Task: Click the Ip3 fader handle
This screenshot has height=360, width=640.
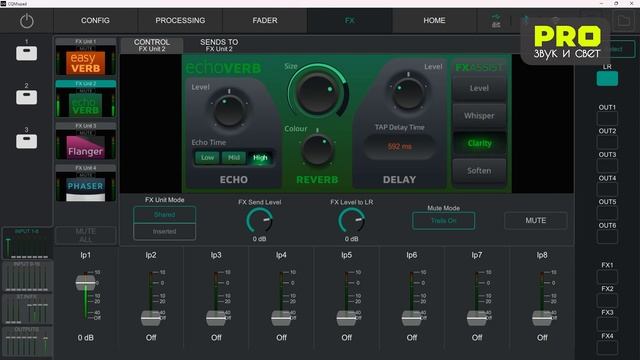Action: 216,318
